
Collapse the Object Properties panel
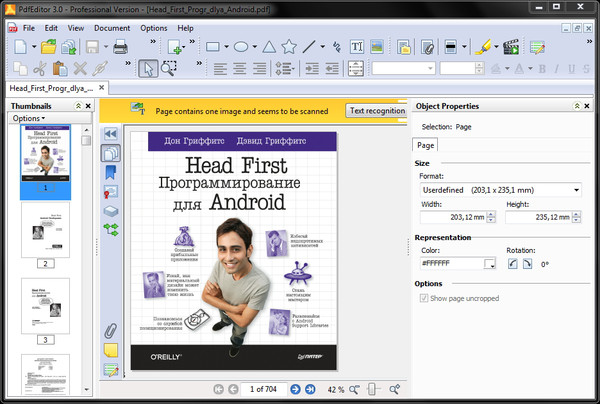pyautogui.click(x=577, y=106)
